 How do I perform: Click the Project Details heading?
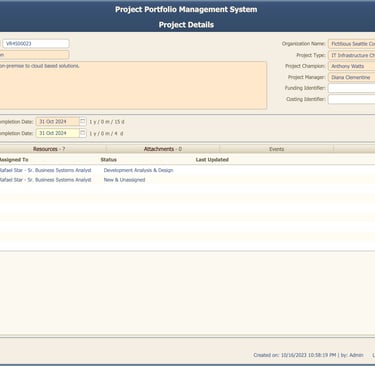pyautogui.click(x=186, y=25)
